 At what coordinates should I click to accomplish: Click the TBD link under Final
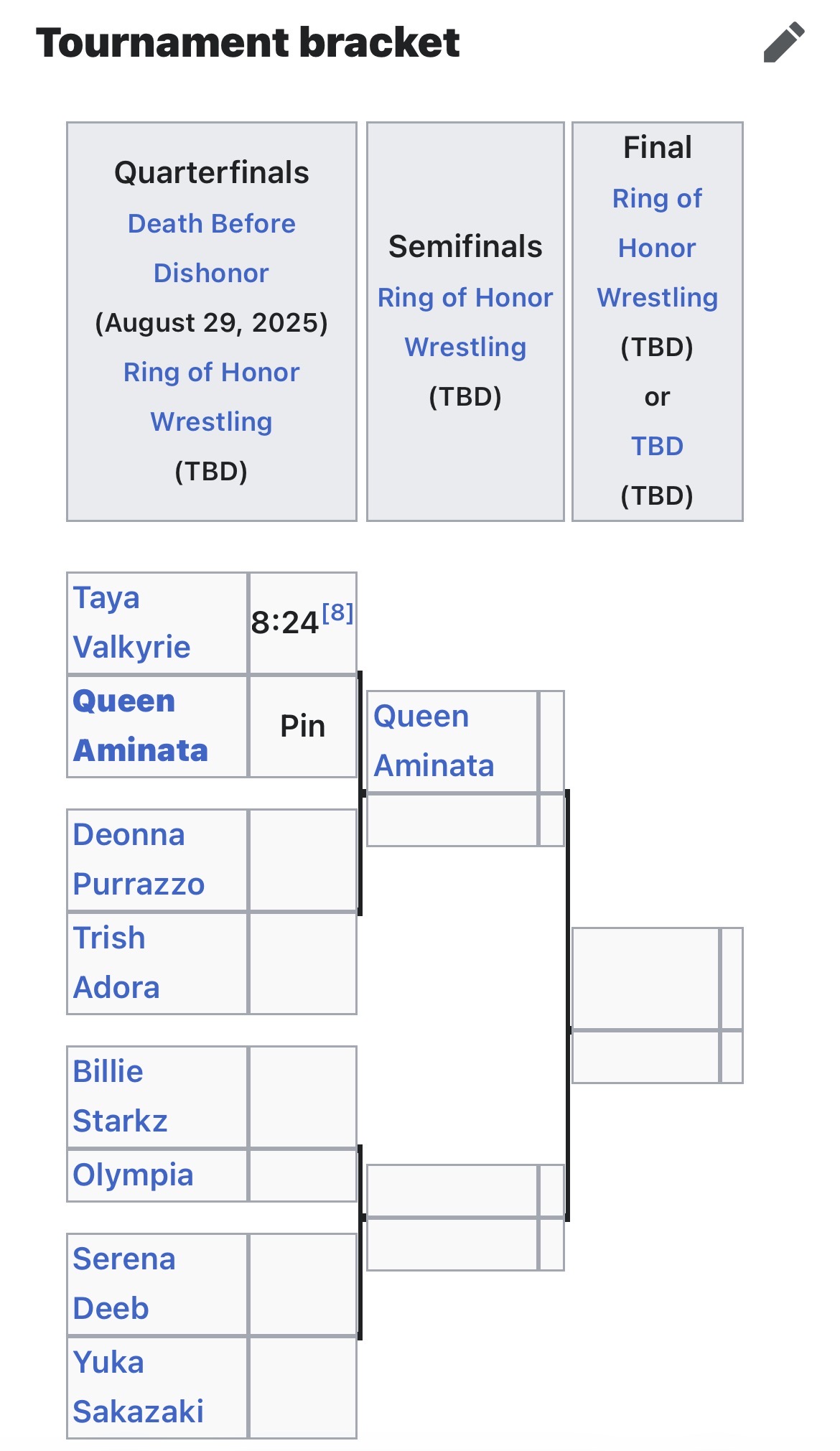click(657, 446)
